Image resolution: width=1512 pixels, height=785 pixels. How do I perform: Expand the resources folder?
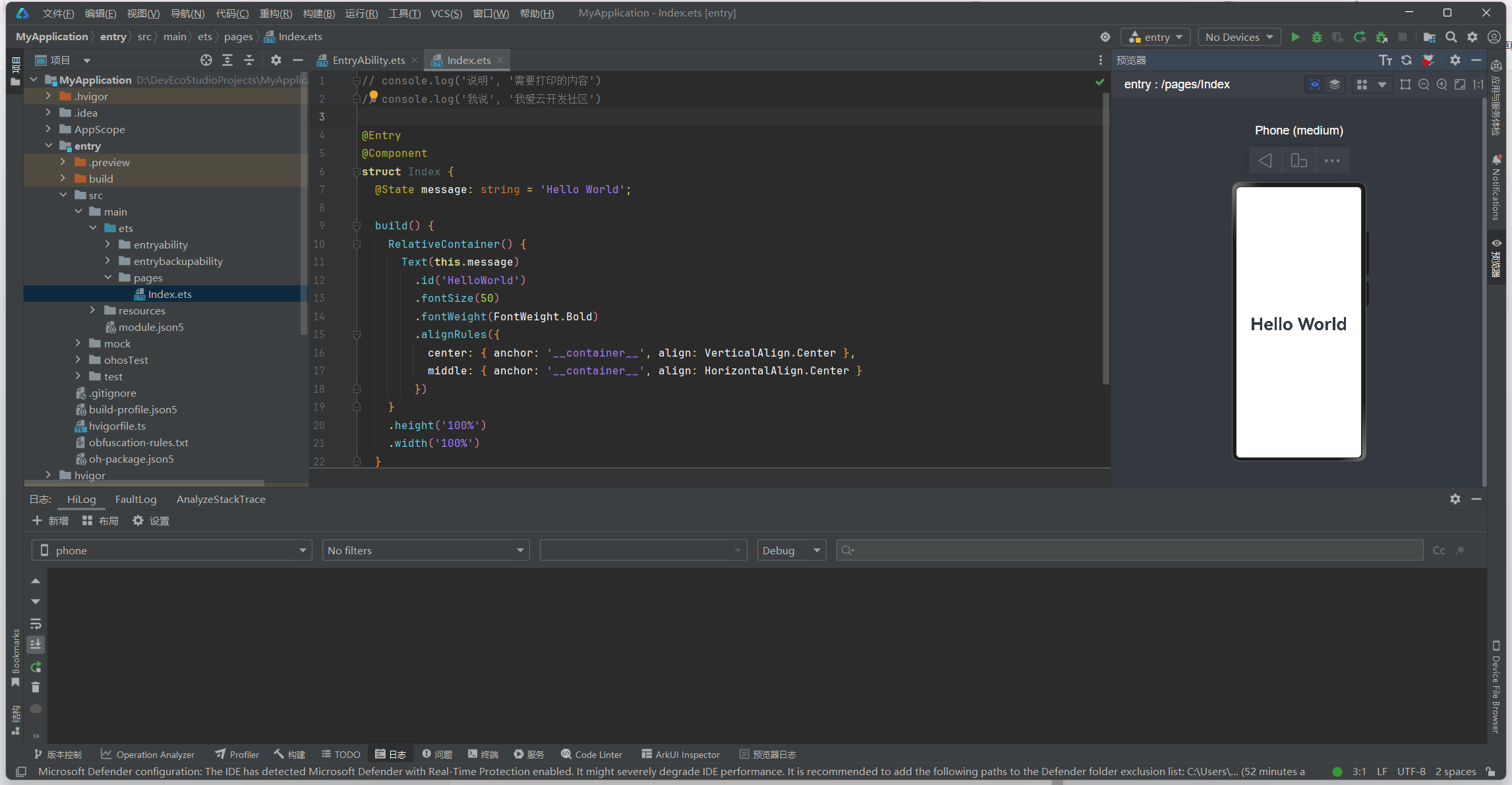point(92,310)
